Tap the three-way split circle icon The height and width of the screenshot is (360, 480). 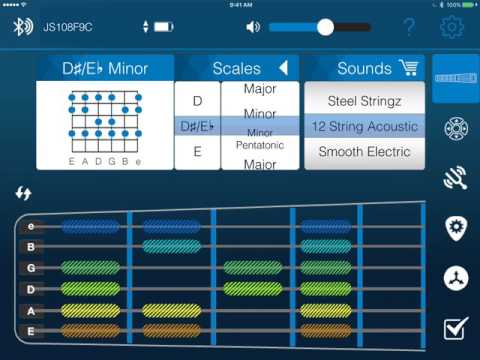click(x=456, y=278)
